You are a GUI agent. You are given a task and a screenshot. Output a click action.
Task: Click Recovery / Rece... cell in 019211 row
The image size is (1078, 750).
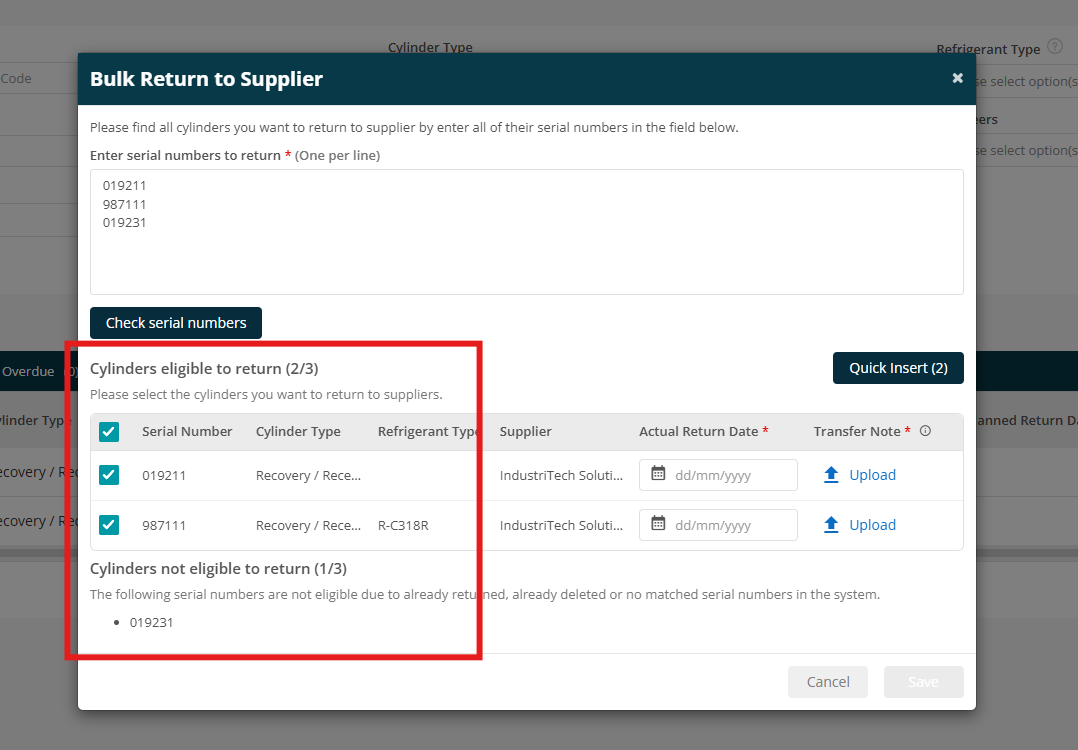308,476
